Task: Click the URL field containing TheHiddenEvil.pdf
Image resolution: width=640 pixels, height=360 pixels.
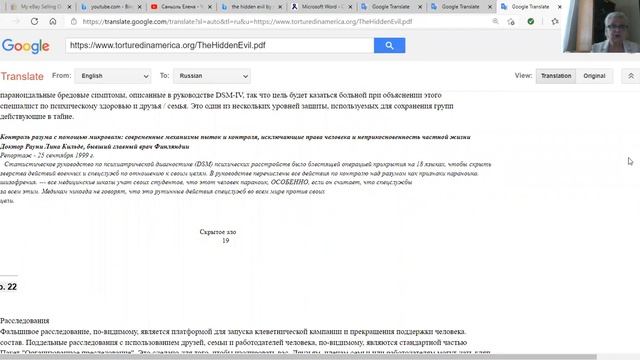Action: (220, 45)
